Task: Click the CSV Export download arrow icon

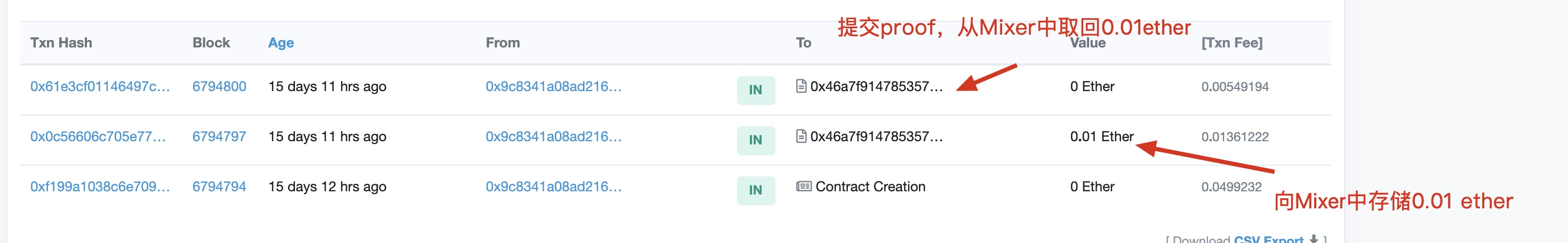Action: click(1314, 239)
